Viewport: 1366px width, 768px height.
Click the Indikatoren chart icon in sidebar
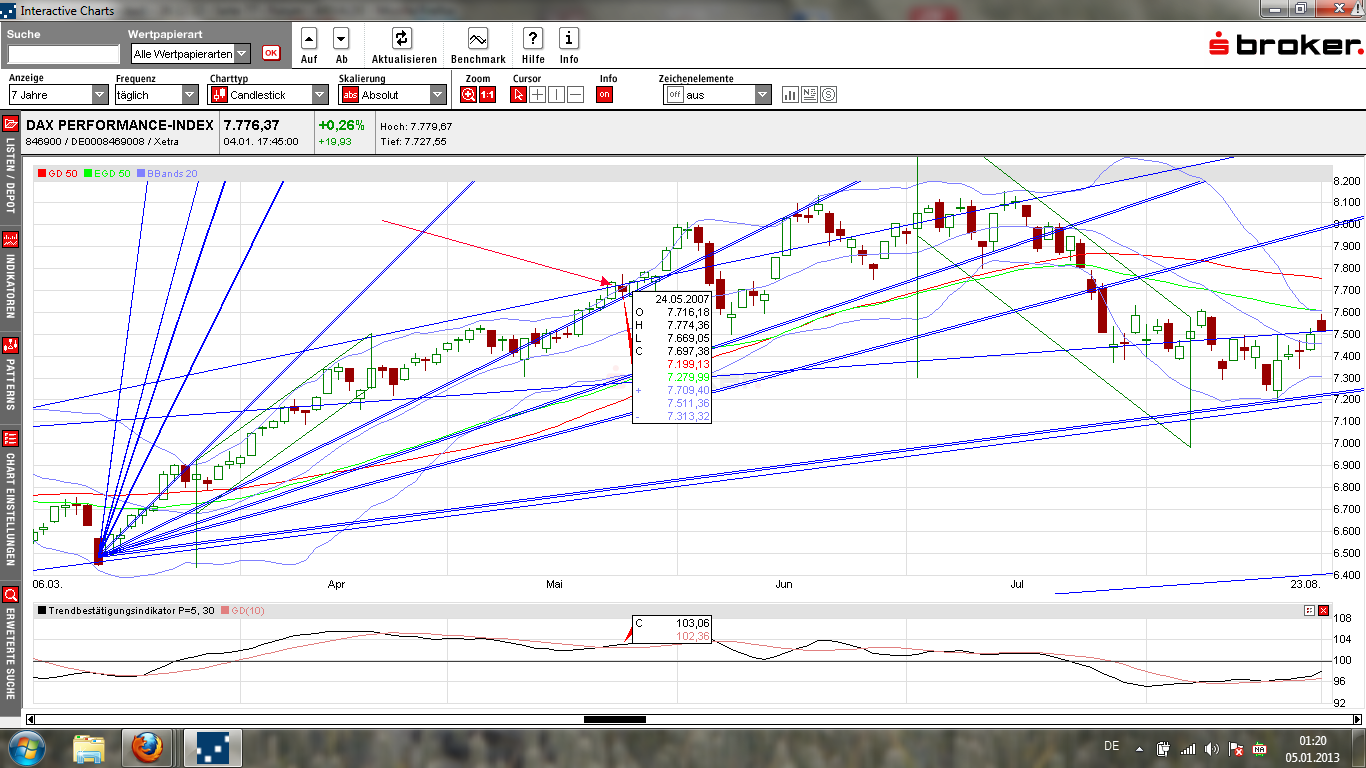11,239
